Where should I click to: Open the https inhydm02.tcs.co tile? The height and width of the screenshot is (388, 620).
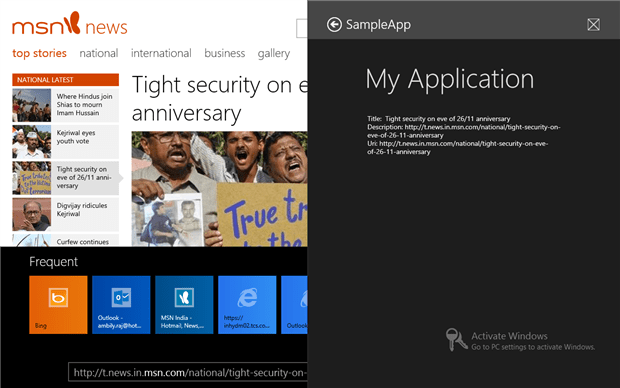pos(247,305)
